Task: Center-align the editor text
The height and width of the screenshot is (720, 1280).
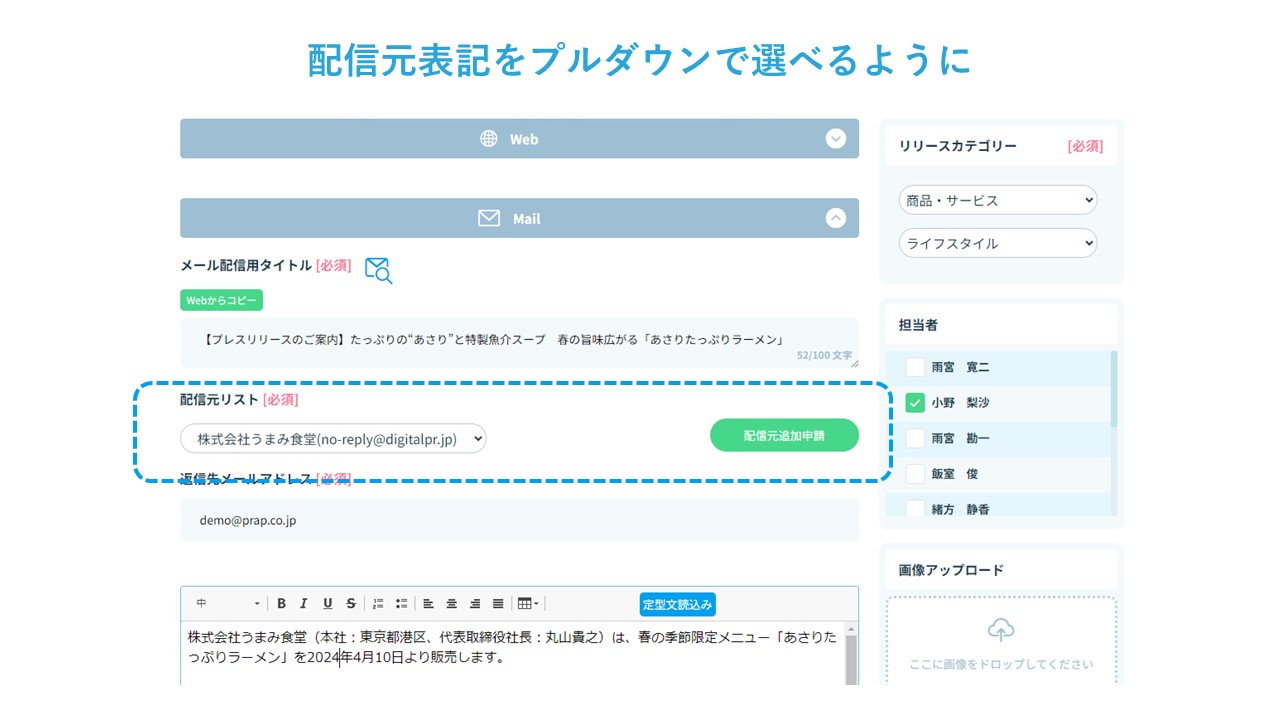Action: point(452,604)
